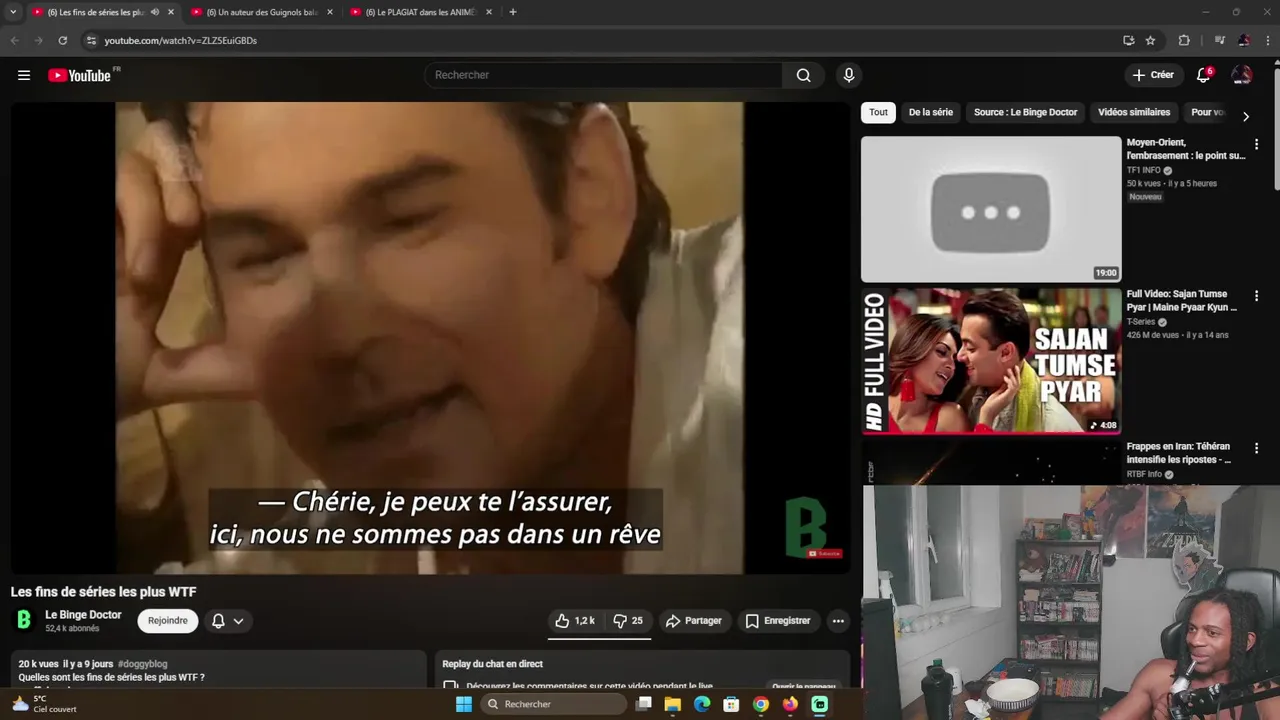Click the install/cast screen icon in address bar
Screen dimensions: 1280x720
[x=1128, y=40]
